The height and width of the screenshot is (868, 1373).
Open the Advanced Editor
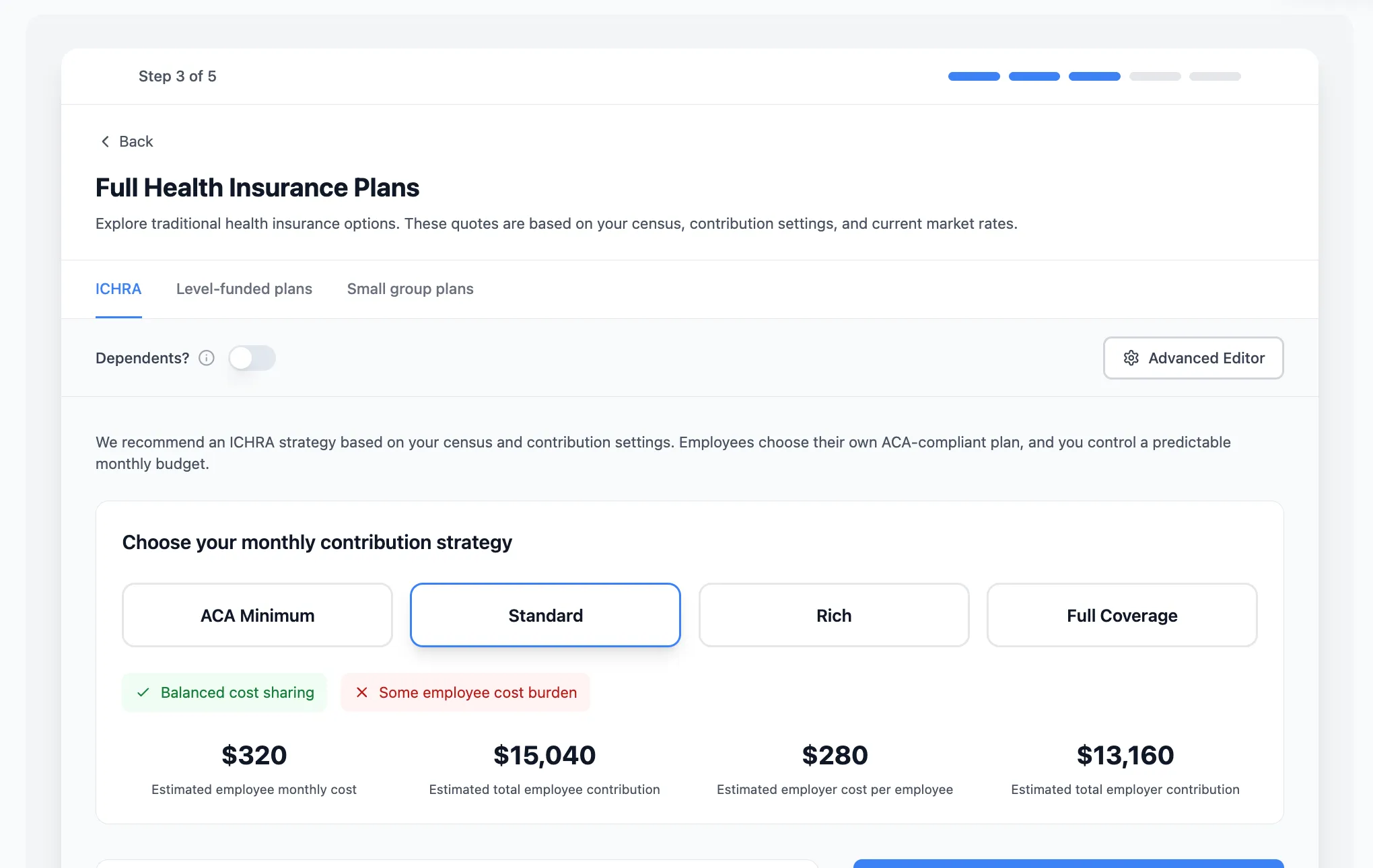click(1193, 358)
